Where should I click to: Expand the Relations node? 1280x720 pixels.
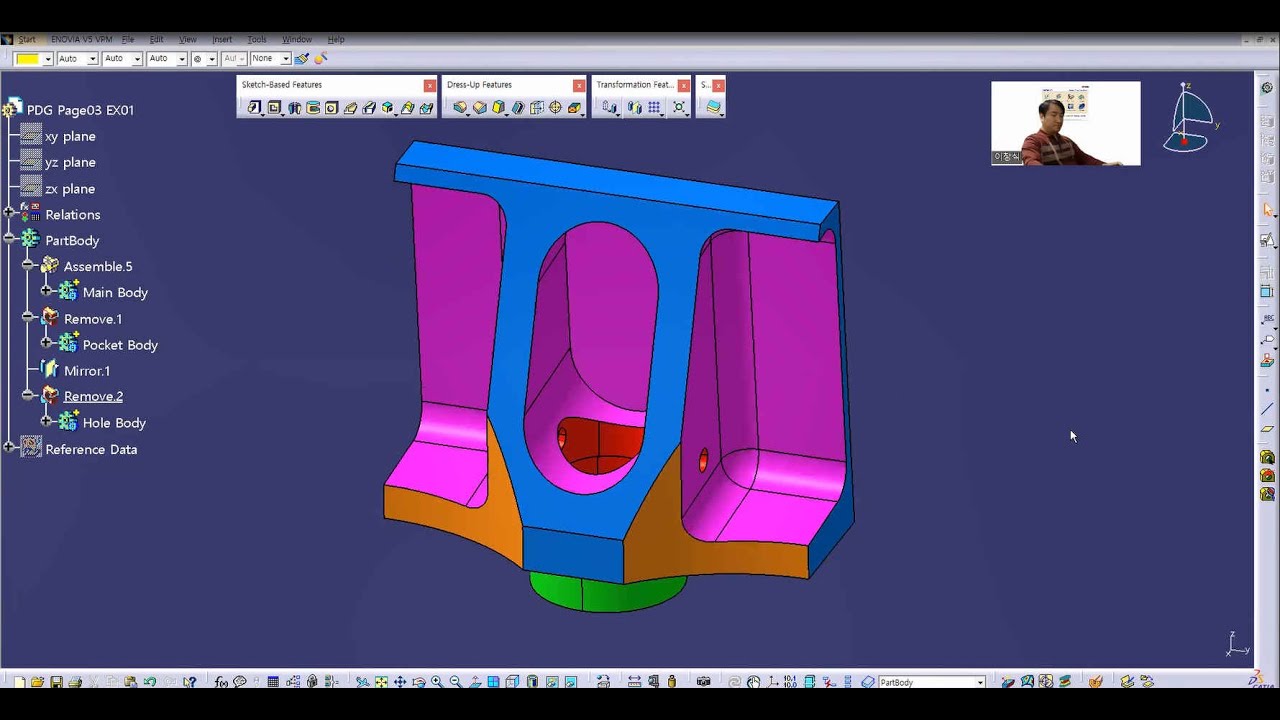tap(9, 214)
